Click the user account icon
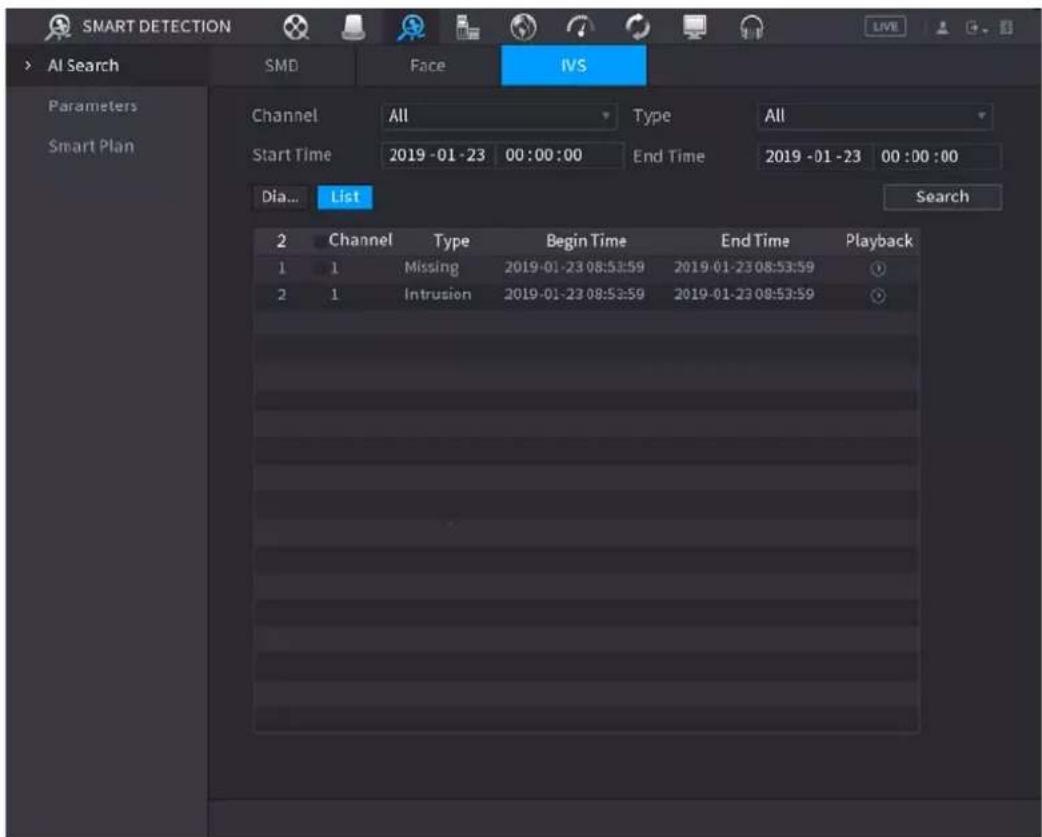1042x837 pixels. [942, 28]
